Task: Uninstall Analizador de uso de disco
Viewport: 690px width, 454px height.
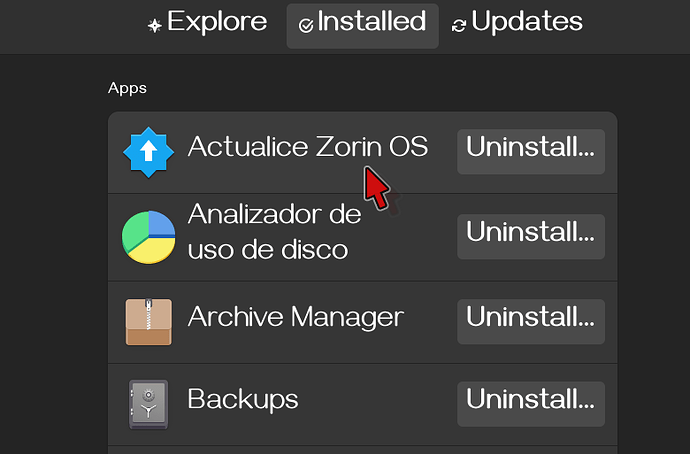Action: point(530,235)
